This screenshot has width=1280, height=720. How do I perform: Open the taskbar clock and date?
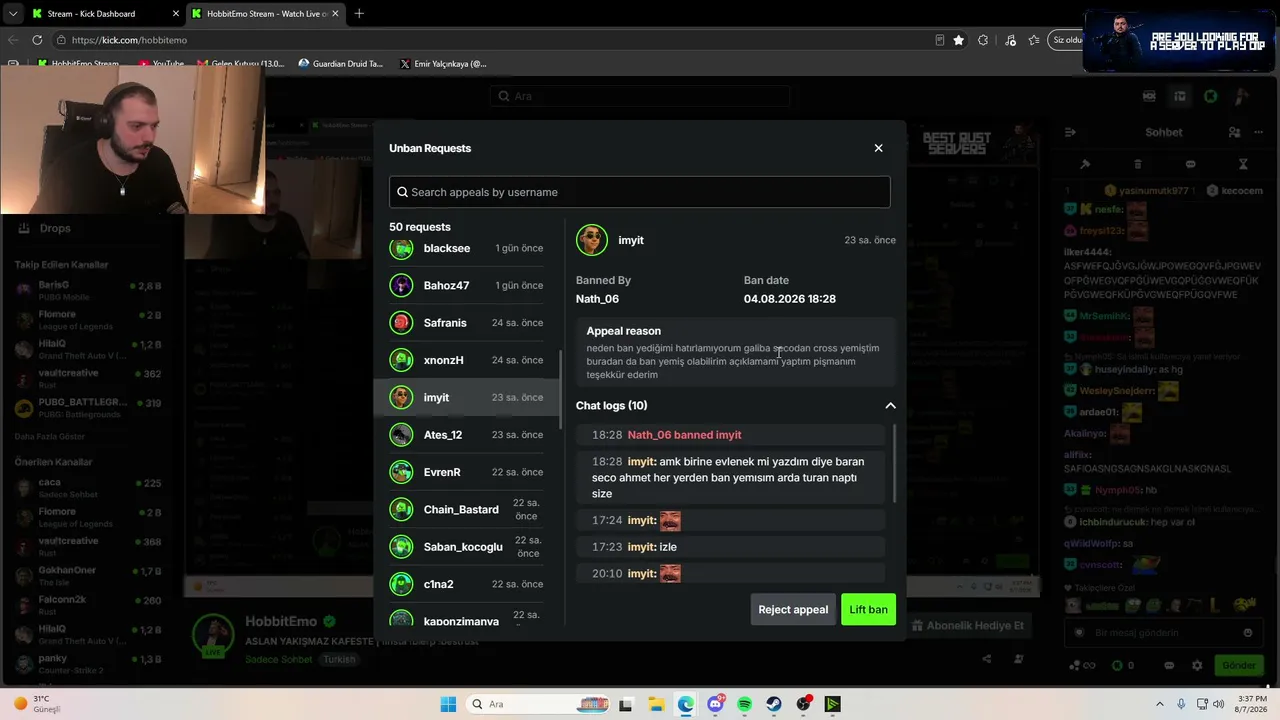[x=1251, y=704]
